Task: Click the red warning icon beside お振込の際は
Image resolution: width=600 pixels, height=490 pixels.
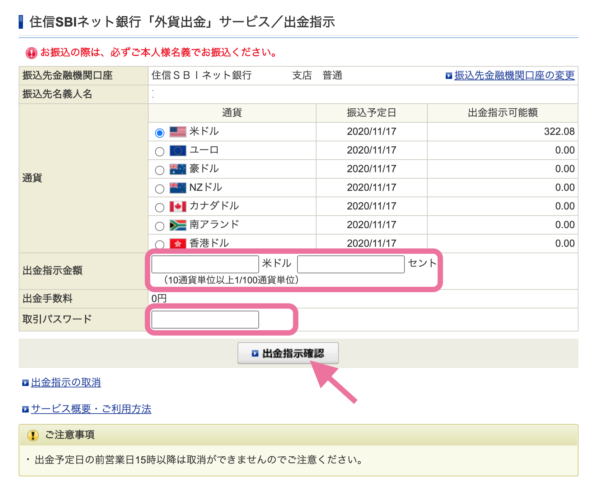Action: pos(31,53)
